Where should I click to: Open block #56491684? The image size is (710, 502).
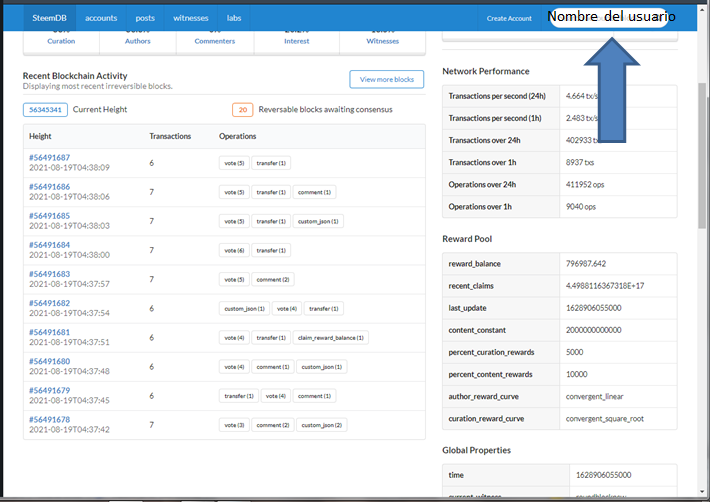pos(49,245)
